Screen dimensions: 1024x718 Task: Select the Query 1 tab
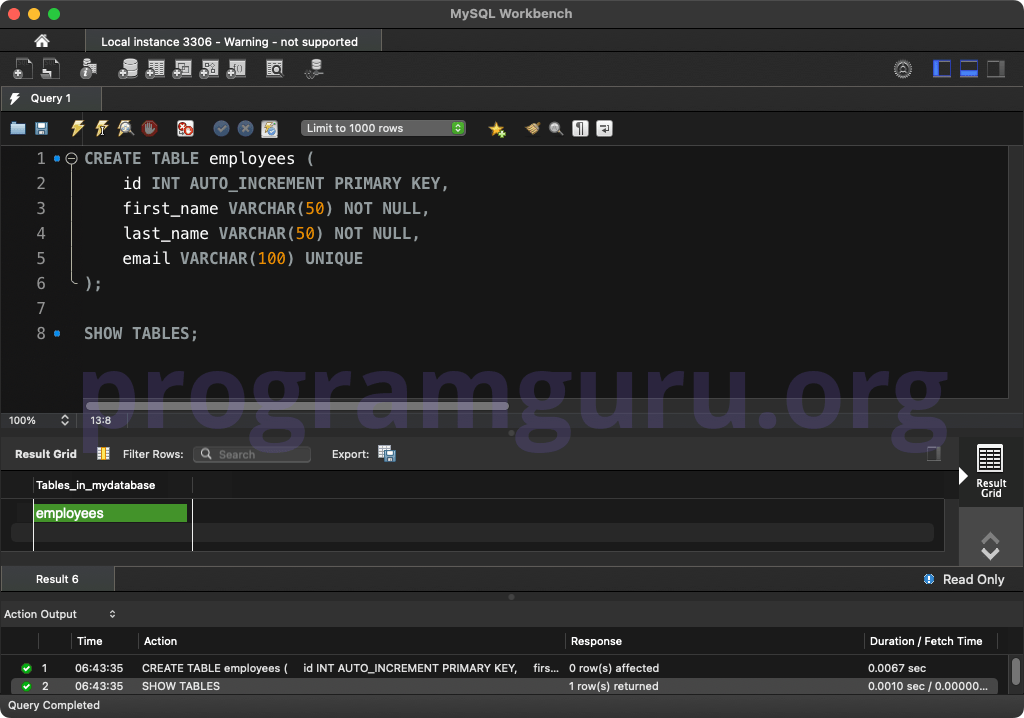point(51,98)
